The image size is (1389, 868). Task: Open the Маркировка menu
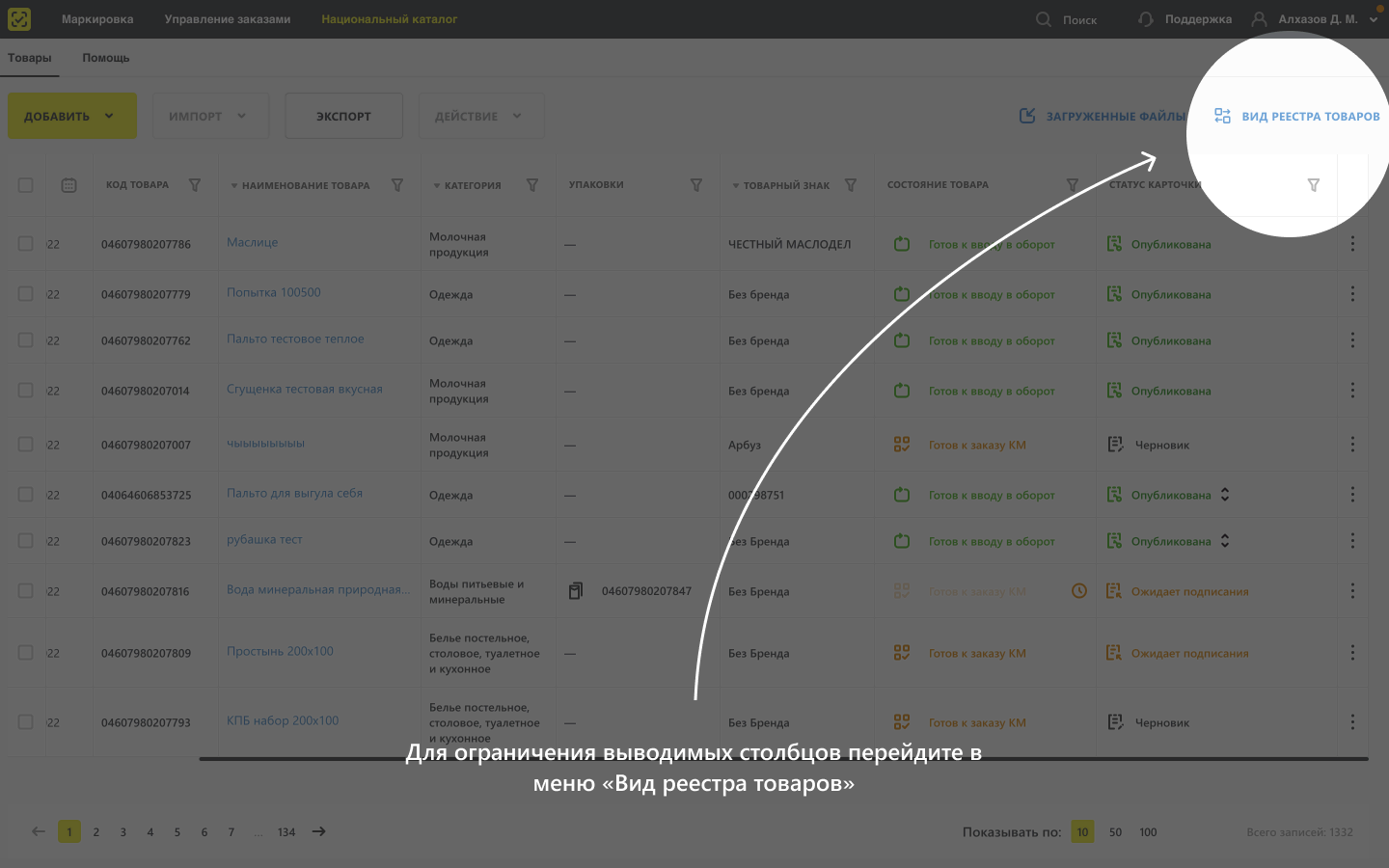97,19
